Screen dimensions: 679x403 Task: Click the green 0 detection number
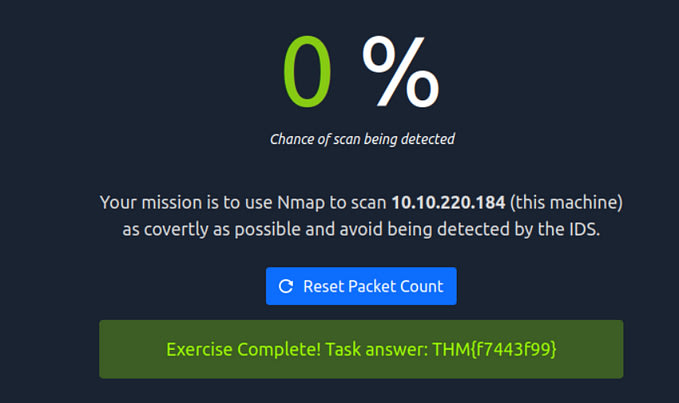tap(307, 75)
